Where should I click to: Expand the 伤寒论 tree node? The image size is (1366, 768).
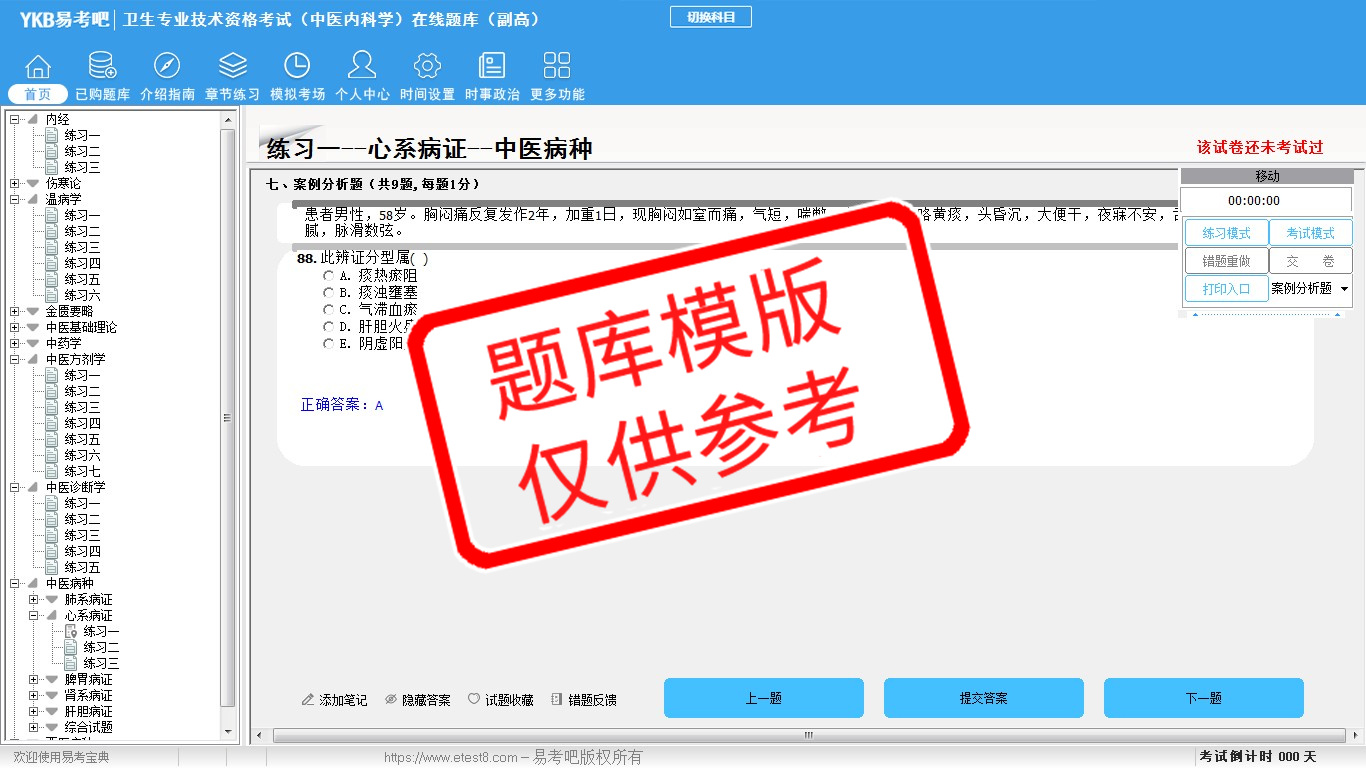15,184
